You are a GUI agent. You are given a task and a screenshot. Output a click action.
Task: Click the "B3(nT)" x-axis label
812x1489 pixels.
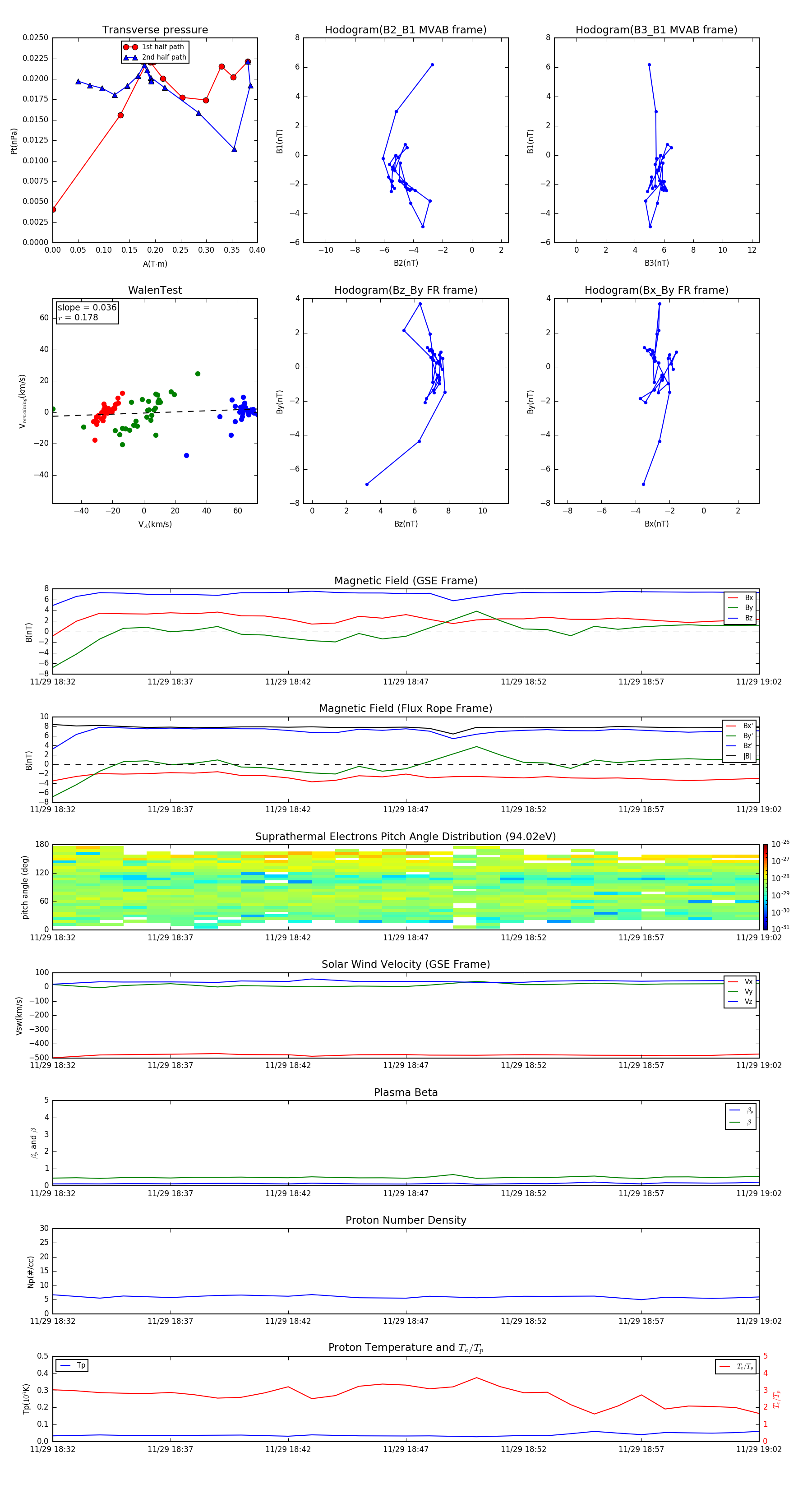(656, 263)
